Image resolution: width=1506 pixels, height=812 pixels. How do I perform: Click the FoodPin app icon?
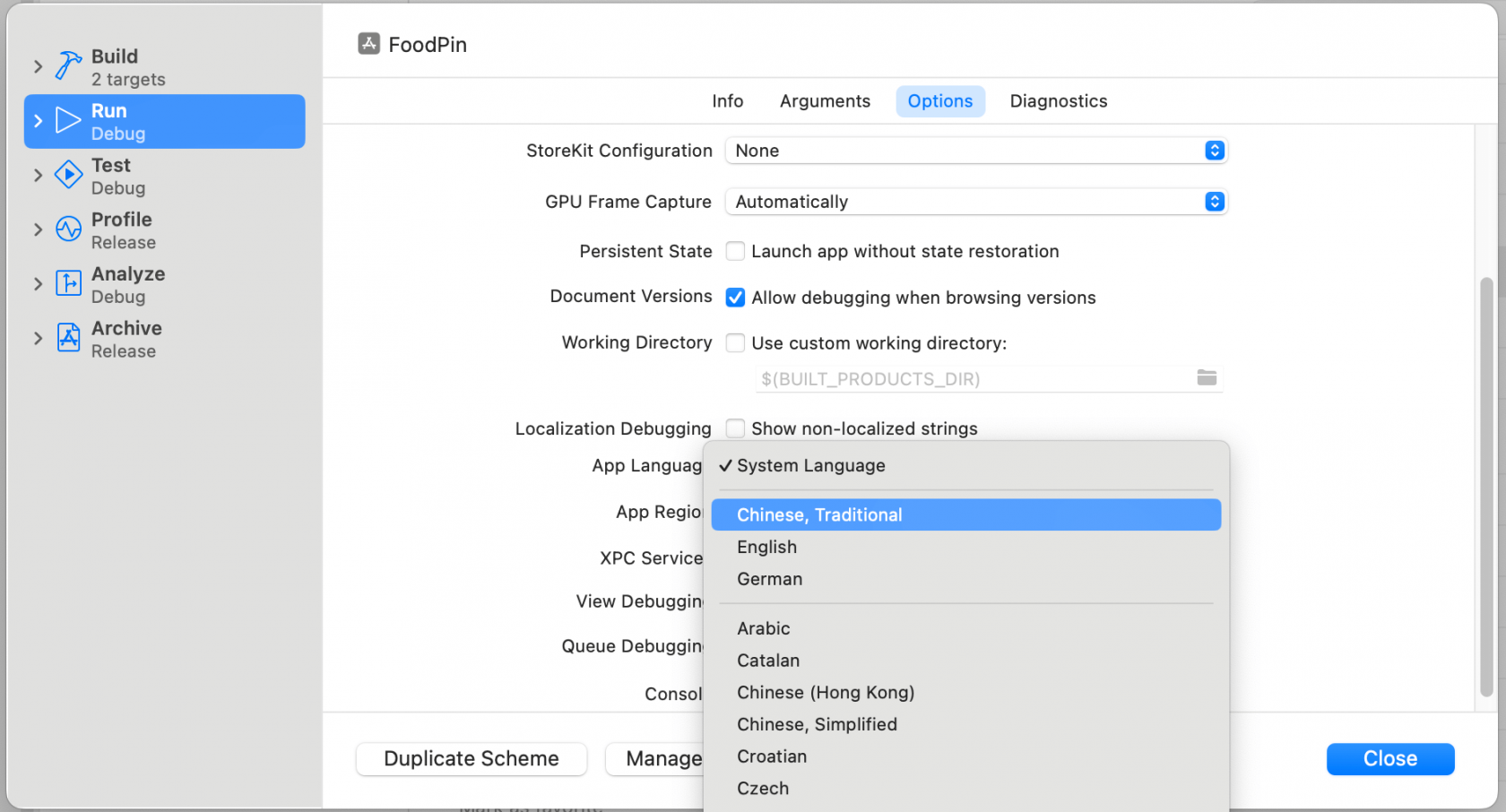coord(368,44)
